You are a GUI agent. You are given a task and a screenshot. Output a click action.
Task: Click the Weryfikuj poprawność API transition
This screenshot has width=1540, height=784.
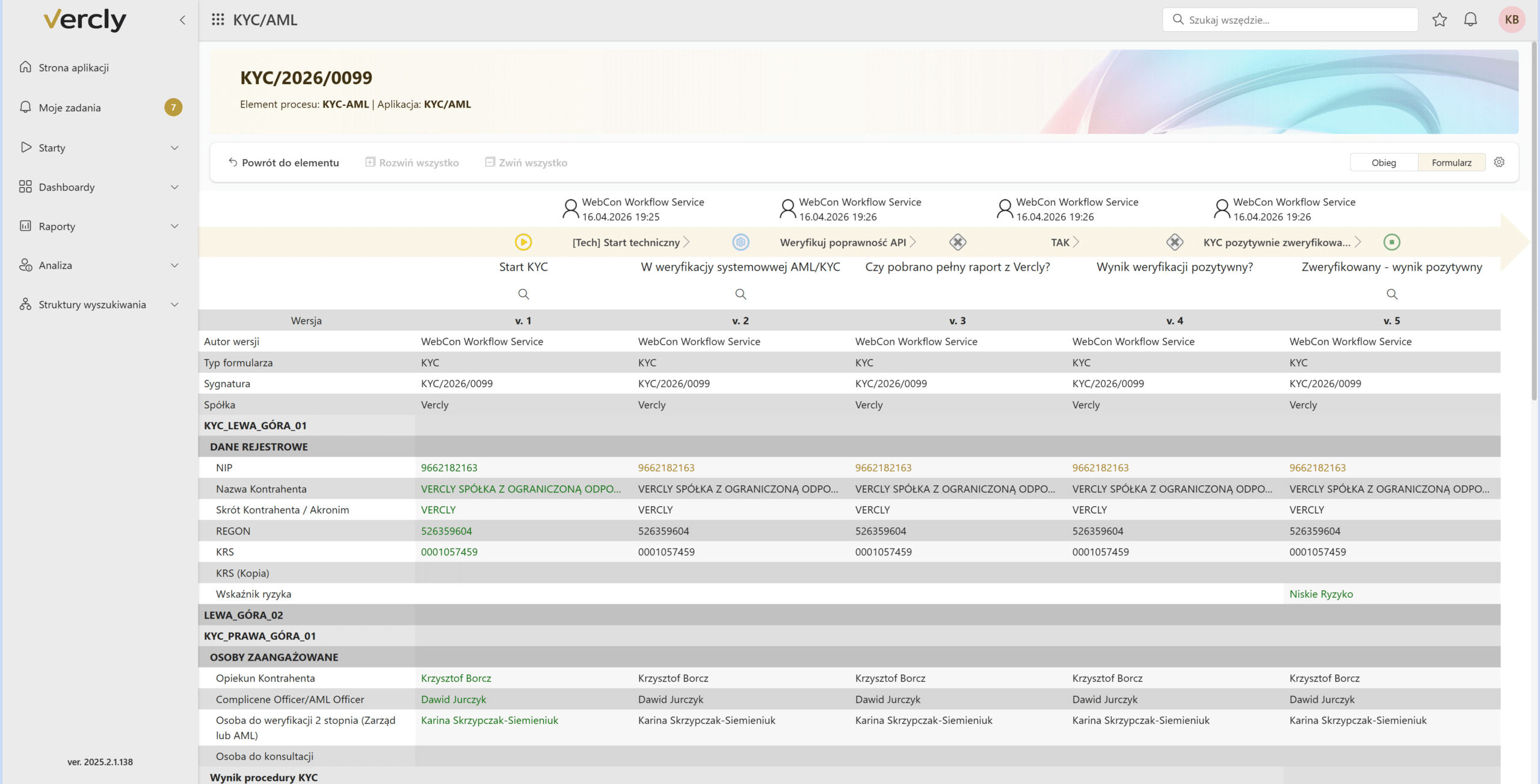848,242
